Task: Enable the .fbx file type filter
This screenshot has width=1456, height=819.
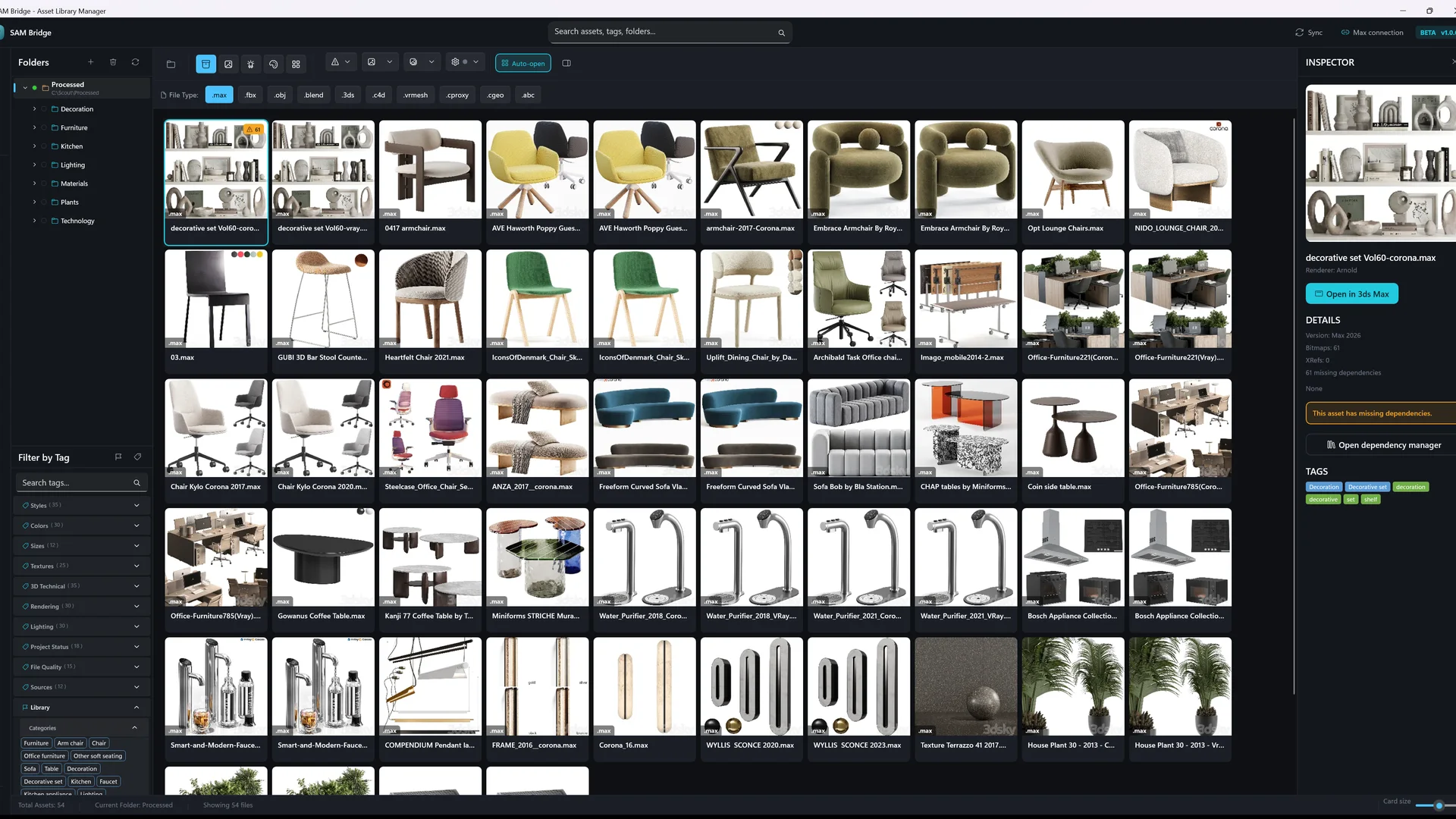Action: pos(250,95)
